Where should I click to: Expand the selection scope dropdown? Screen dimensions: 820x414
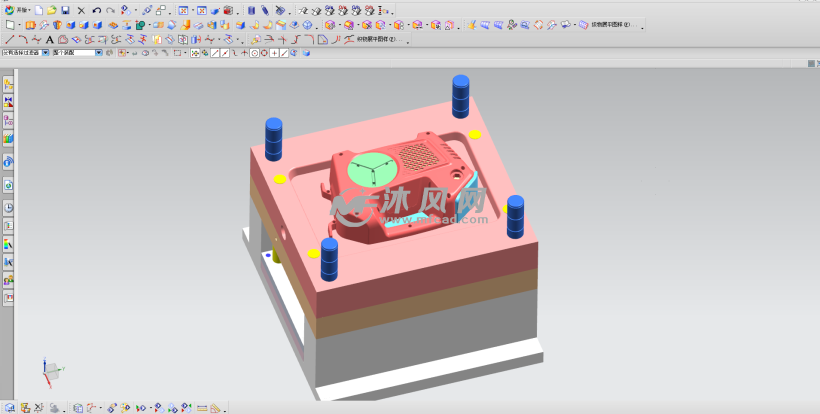tap(98, 52)
